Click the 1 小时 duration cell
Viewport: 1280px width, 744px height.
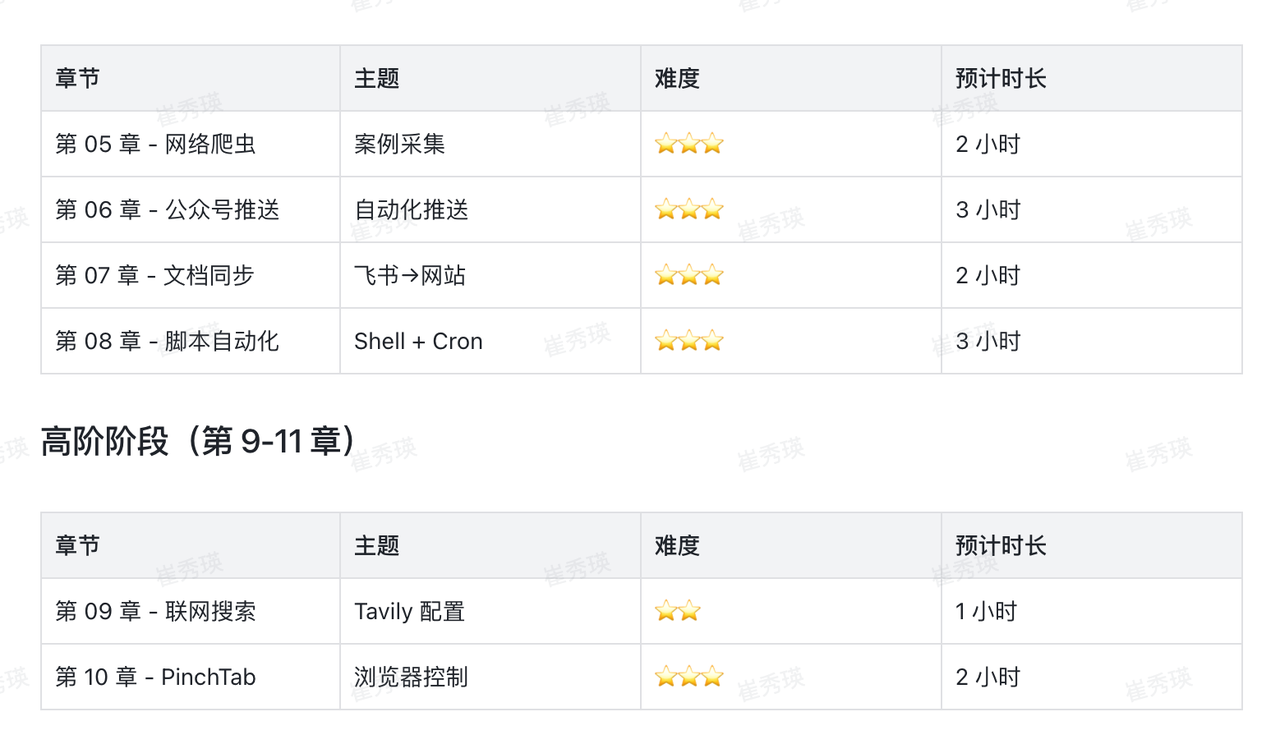986,611
